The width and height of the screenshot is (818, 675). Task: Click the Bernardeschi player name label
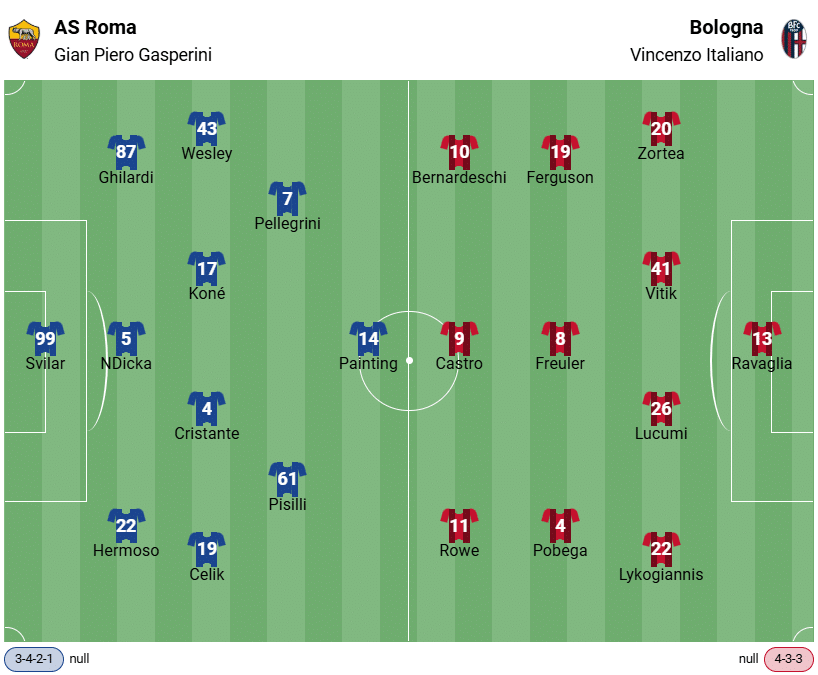[x=459, y=178]
